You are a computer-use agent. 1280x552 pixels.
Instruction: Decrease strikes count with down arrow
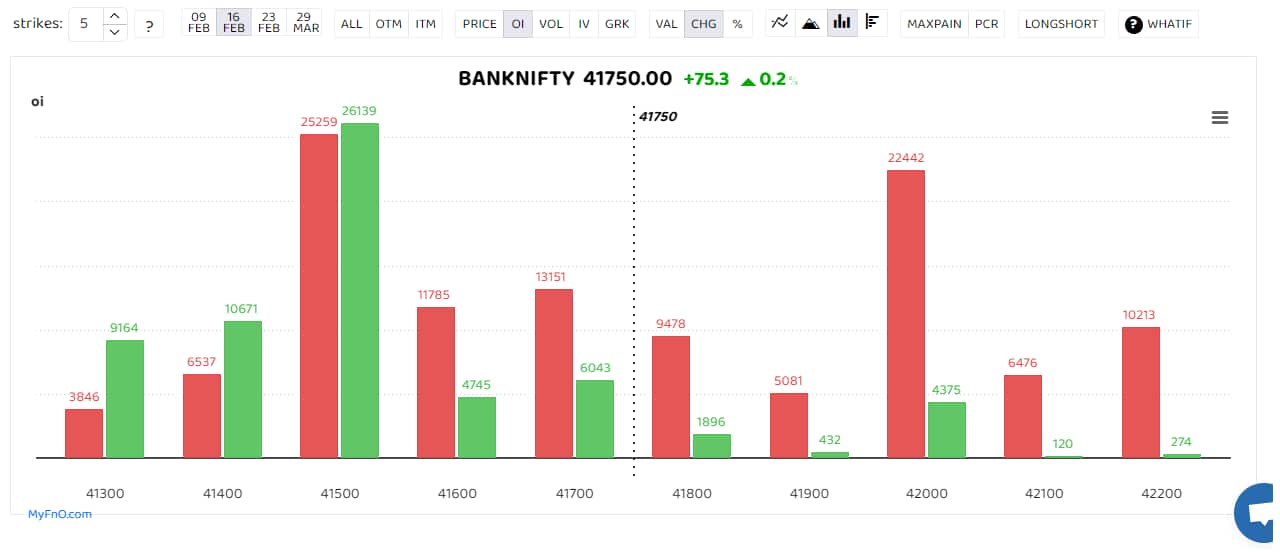(115, 32)
